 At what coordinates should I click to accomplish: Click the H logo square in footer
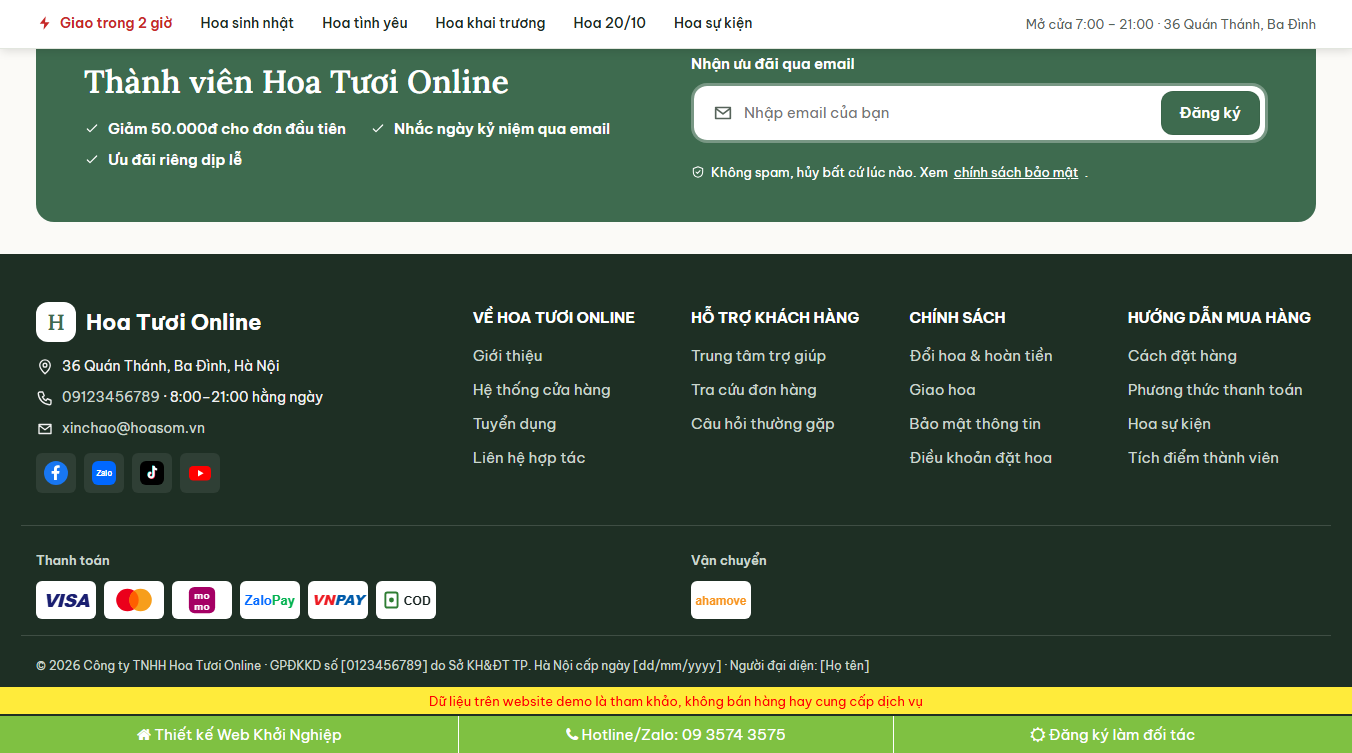click(56, 322)
